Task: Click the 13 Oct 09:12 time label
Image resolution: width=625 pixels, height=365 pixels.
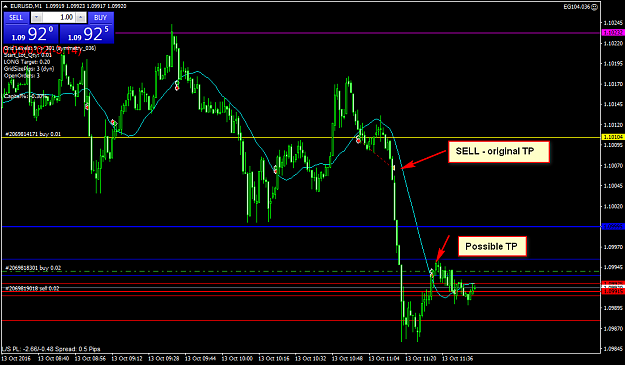Action: click(127, 358)
